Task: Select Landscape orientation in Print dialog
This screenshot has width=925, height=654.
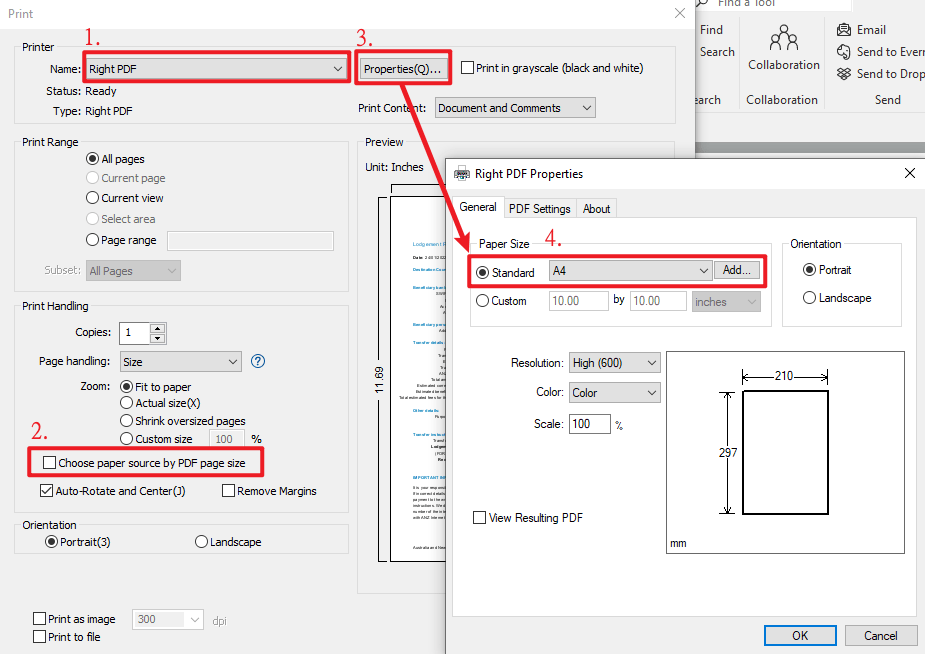Action: pos(201,541)
